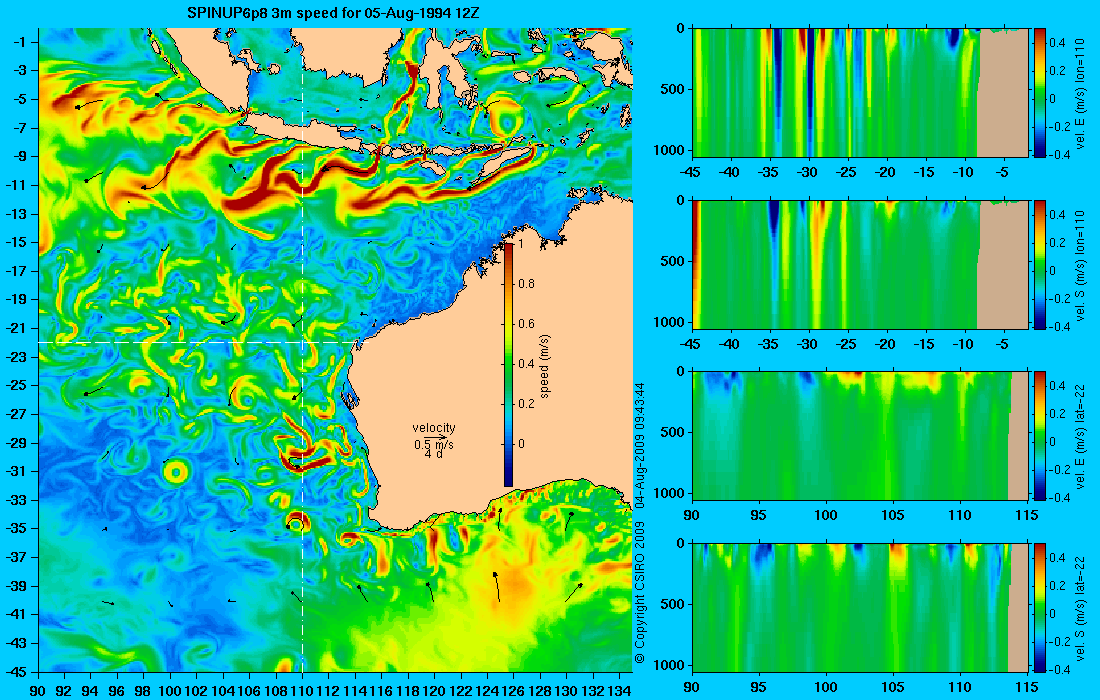Click the "115" x-axis tick of the bottom section panel
Viewport: 1100px width, 700px height.
pyautogui.click(x=1028, y=686)
